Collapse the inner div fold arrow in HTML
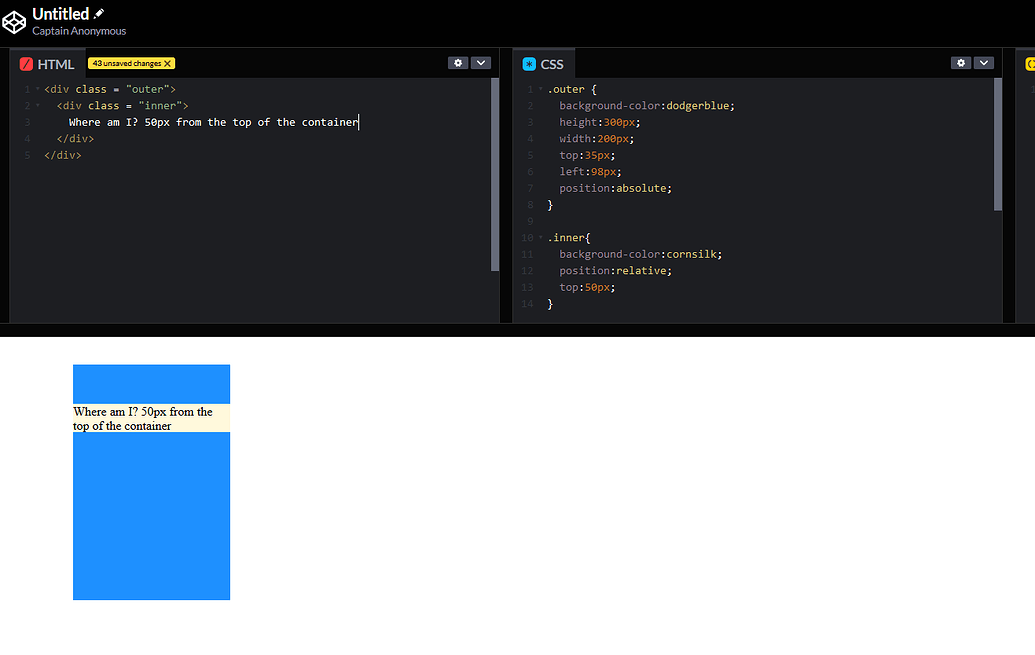Screen dimensions: 1035x655 38,106
